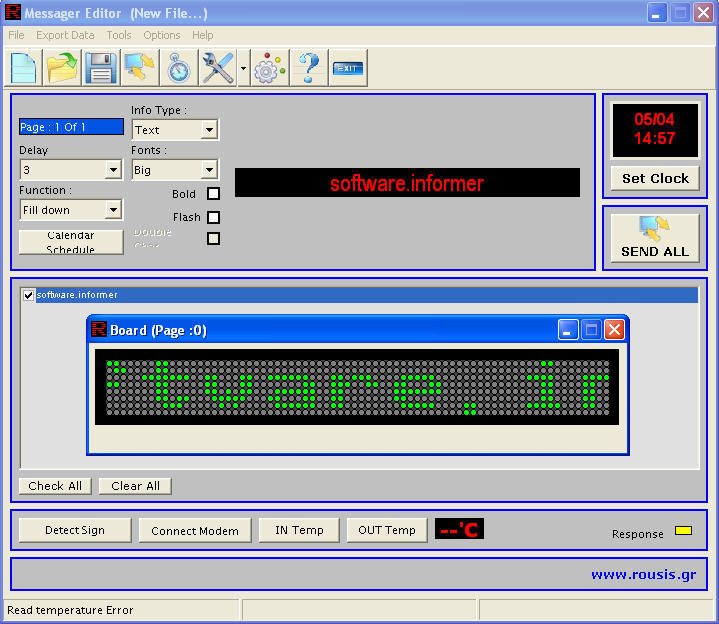Enable the Flash checkbox

tap(213, 217)
